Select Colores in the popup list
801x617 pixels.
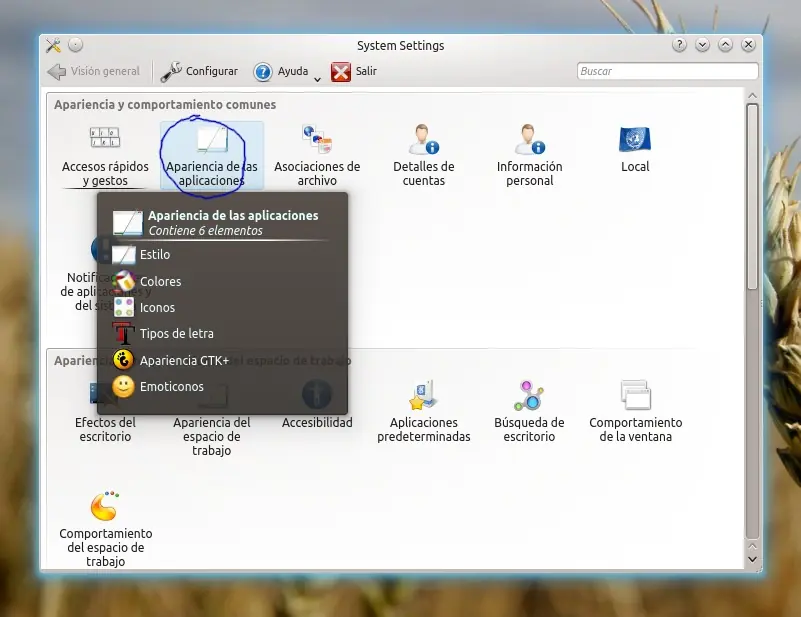point(160,282)
